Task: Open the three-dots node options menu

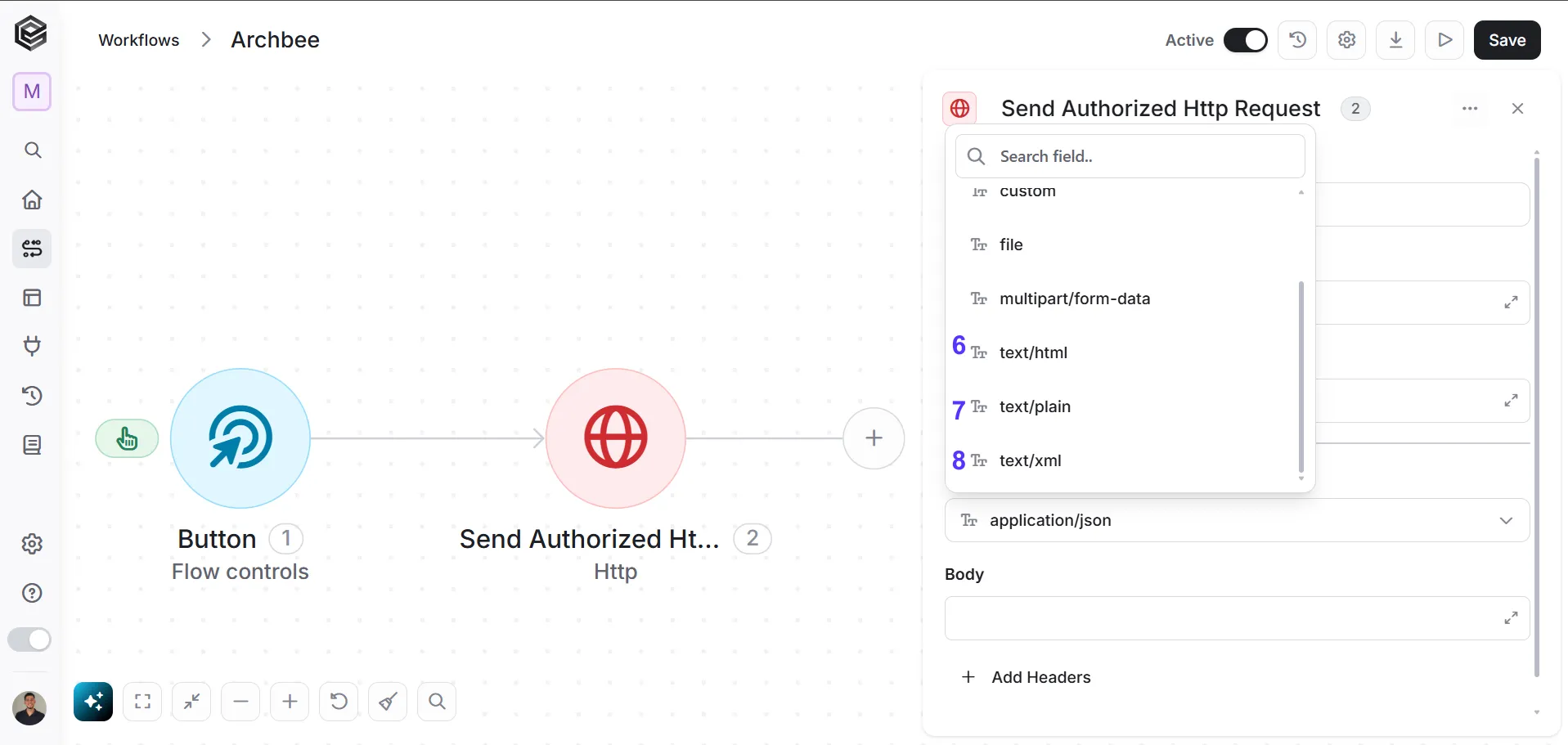Action: (1470, 109)
